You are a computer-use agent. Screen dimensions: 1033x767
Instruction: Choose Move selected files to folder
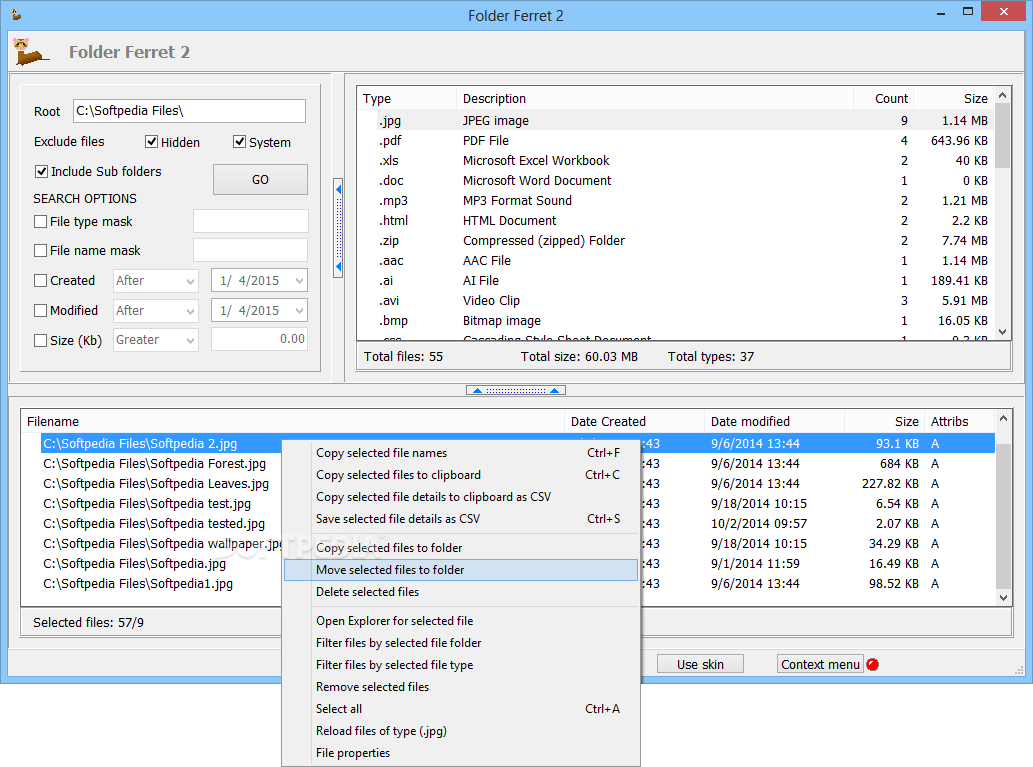(x=461, y=570)
